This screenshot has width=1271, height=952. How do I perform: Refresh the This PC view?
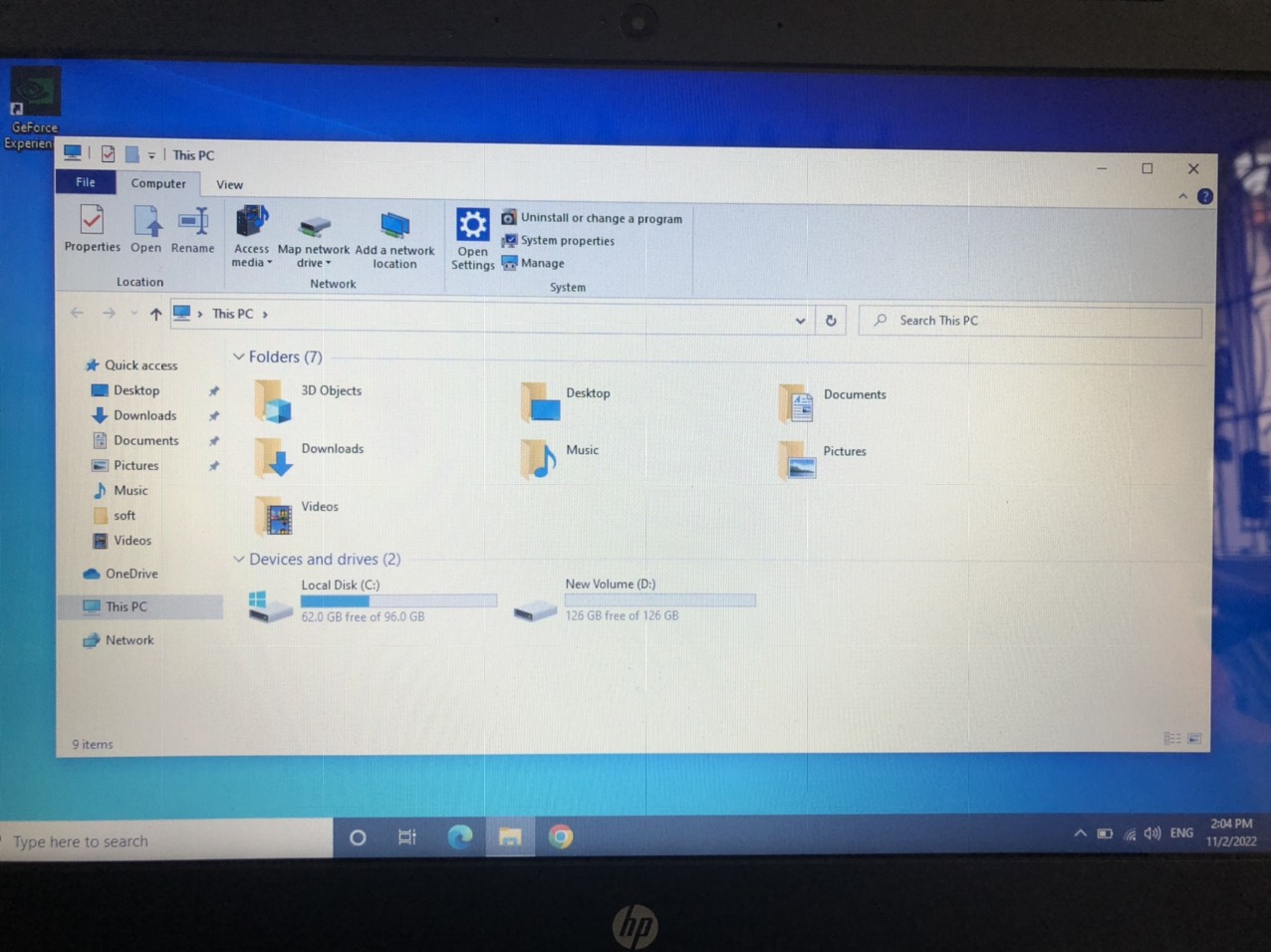[831, 321]
